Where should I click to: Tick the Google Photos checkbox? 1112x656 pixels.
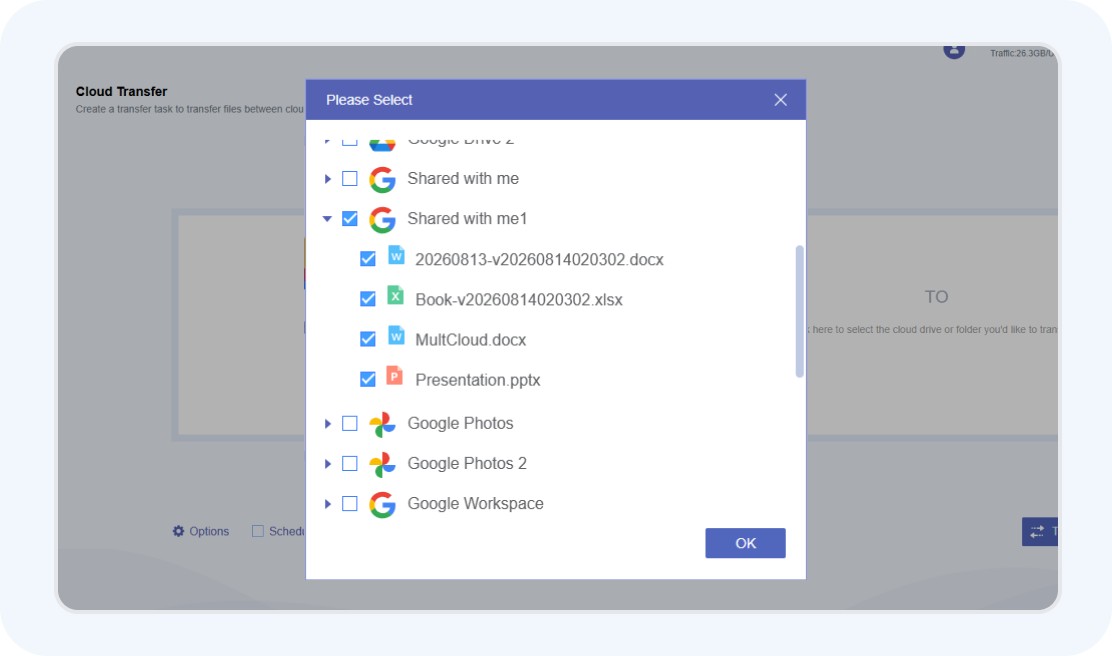tap(350, 423)
